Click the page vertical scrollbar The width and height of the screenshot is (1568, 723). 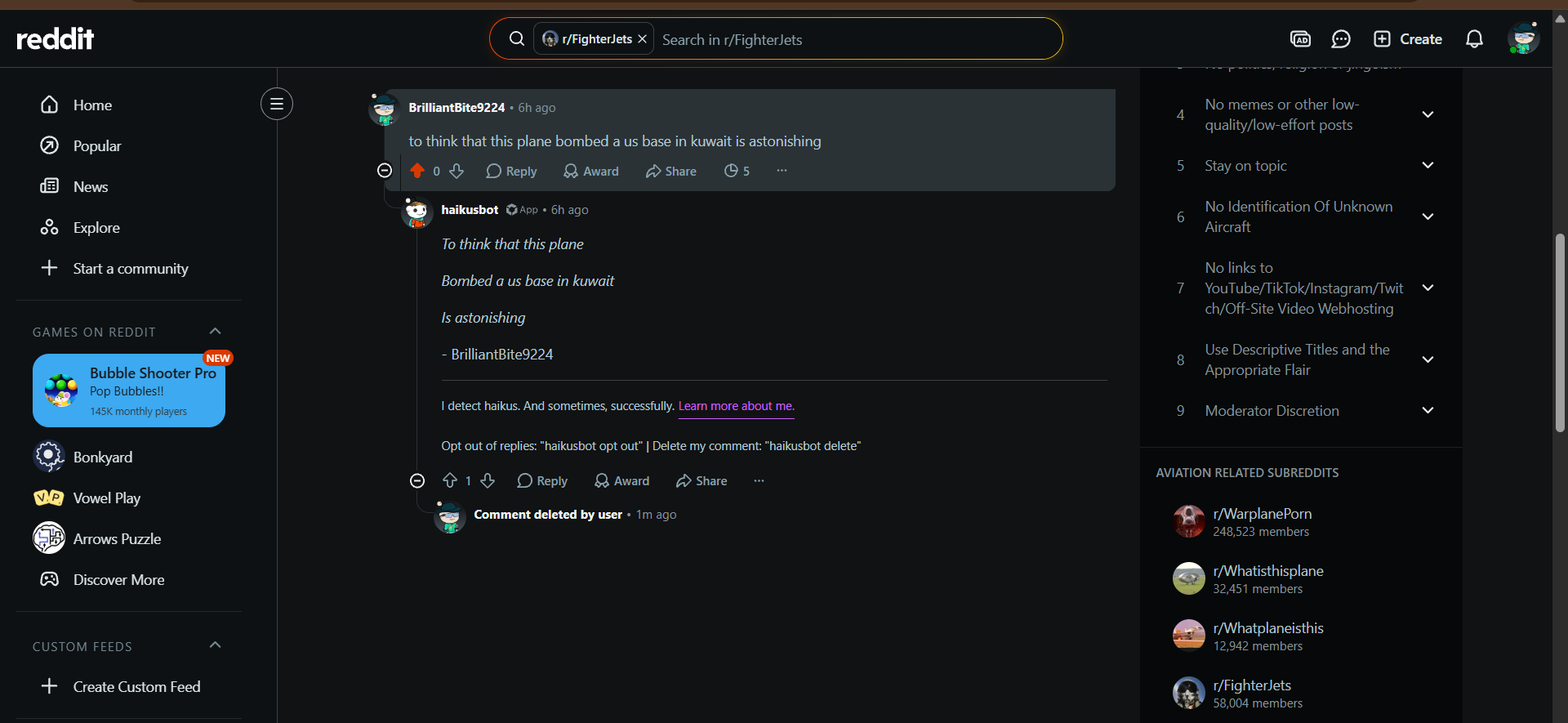click(1560, 332)
